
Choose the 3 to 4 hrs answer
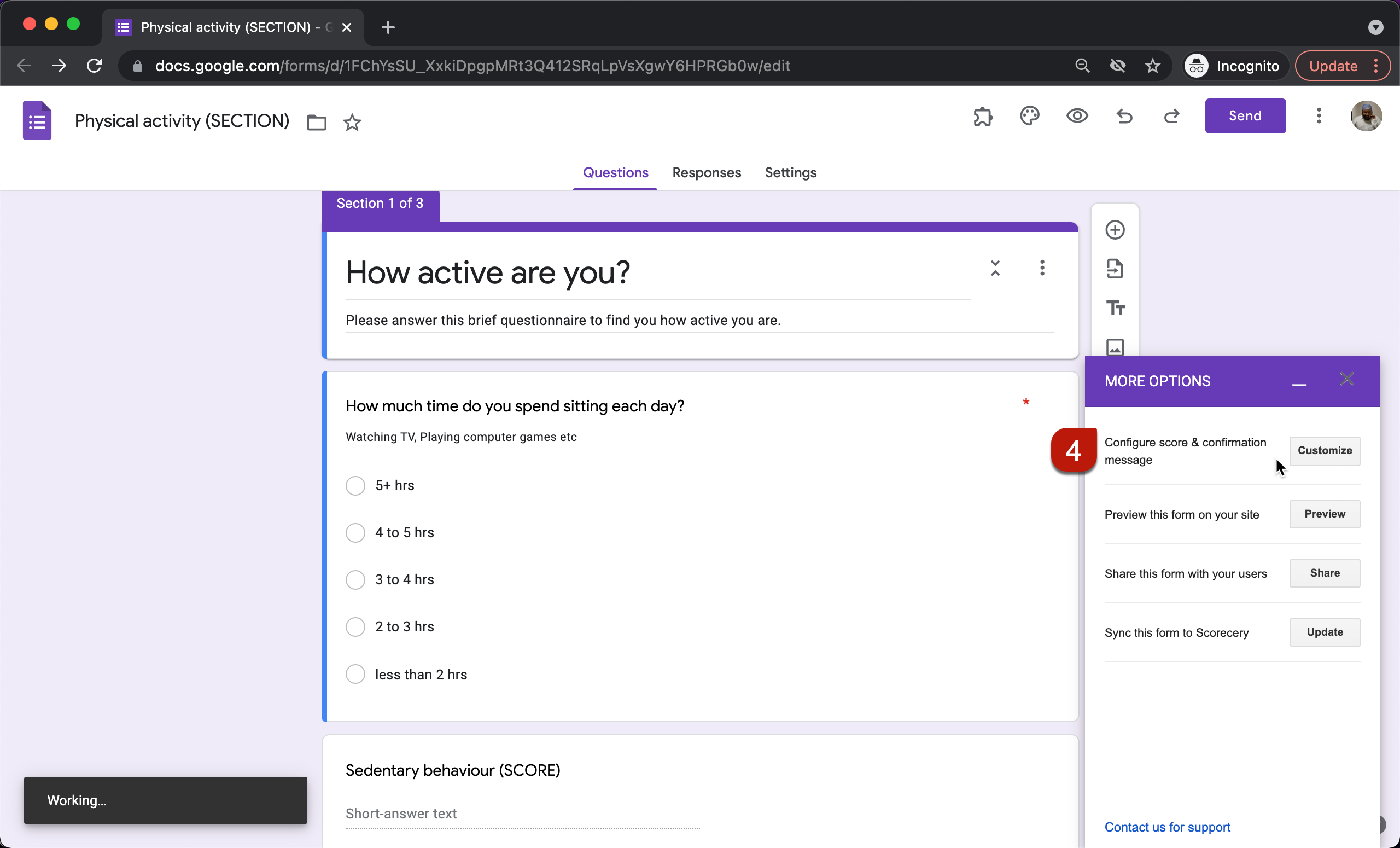click(x=355, y=579)
